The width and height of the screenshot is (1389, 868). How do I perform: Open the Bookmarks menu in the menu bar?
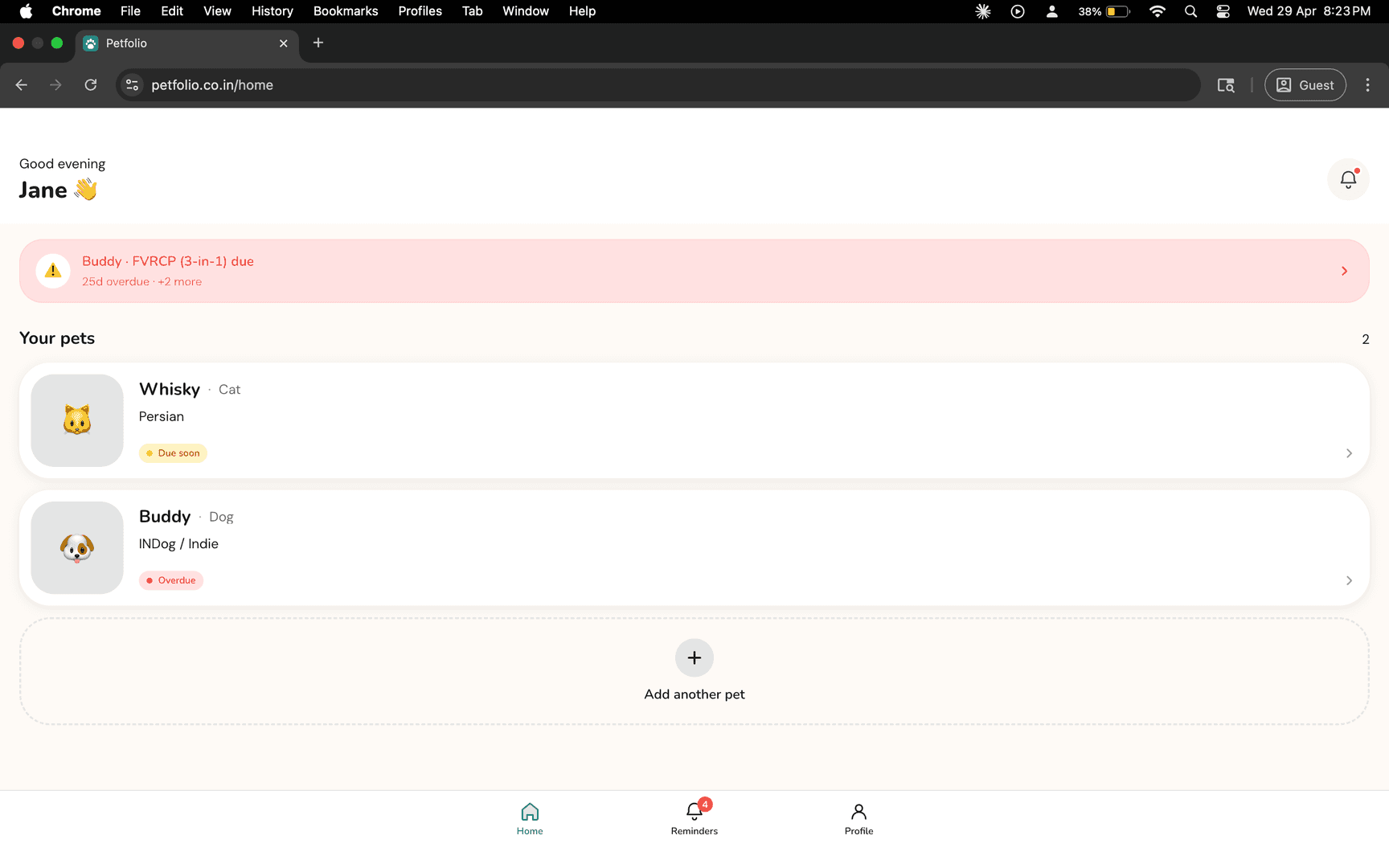[x=346, y=11]
